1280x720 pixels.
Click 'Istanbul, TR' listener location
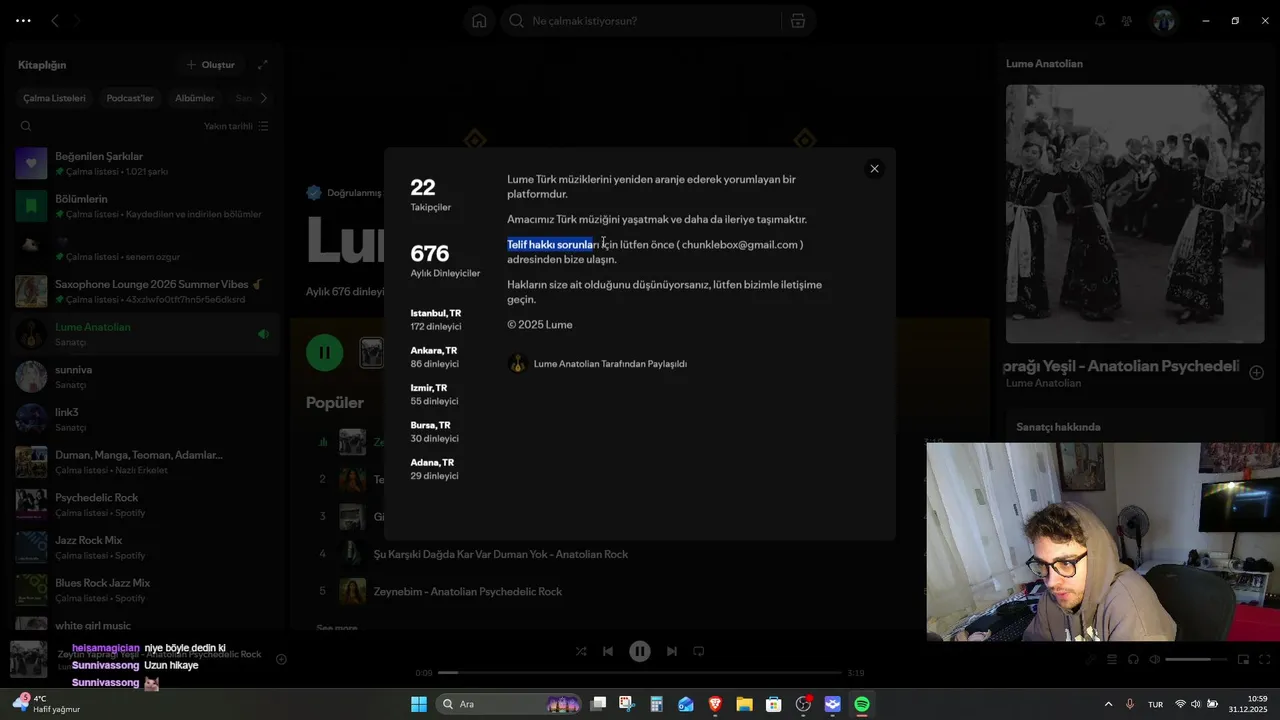tap(436, 313)
